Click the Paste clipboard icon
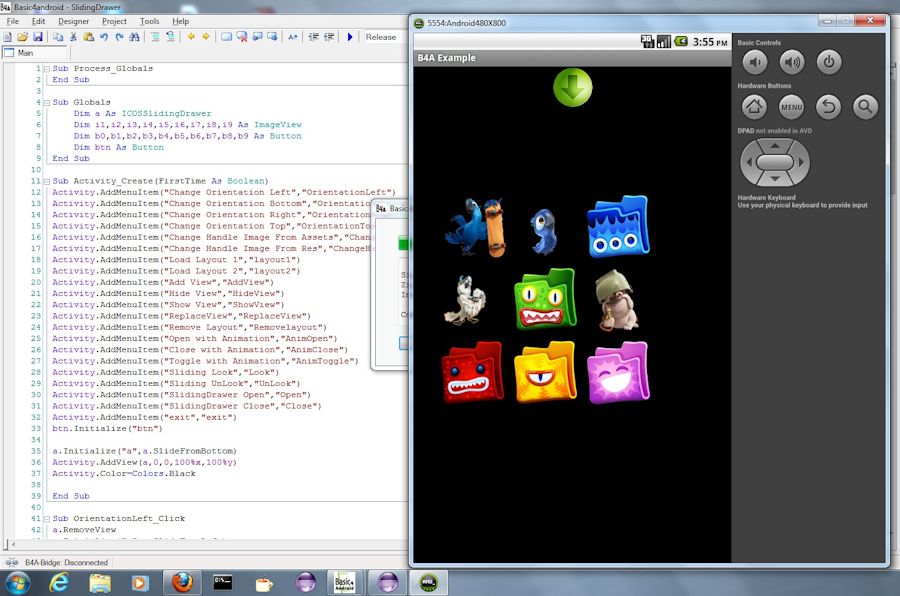 tap(88, 37)
